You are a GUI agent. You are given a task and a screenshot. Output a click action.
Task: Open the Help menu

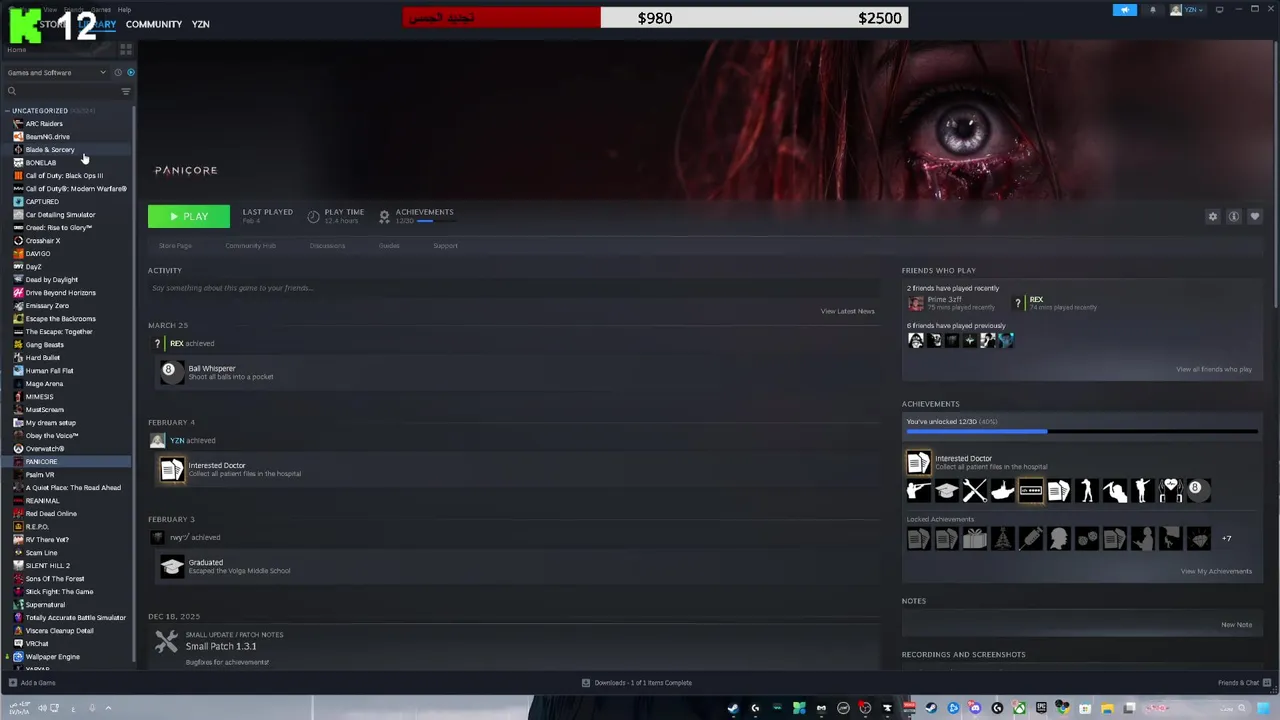[x=124, y=10]
